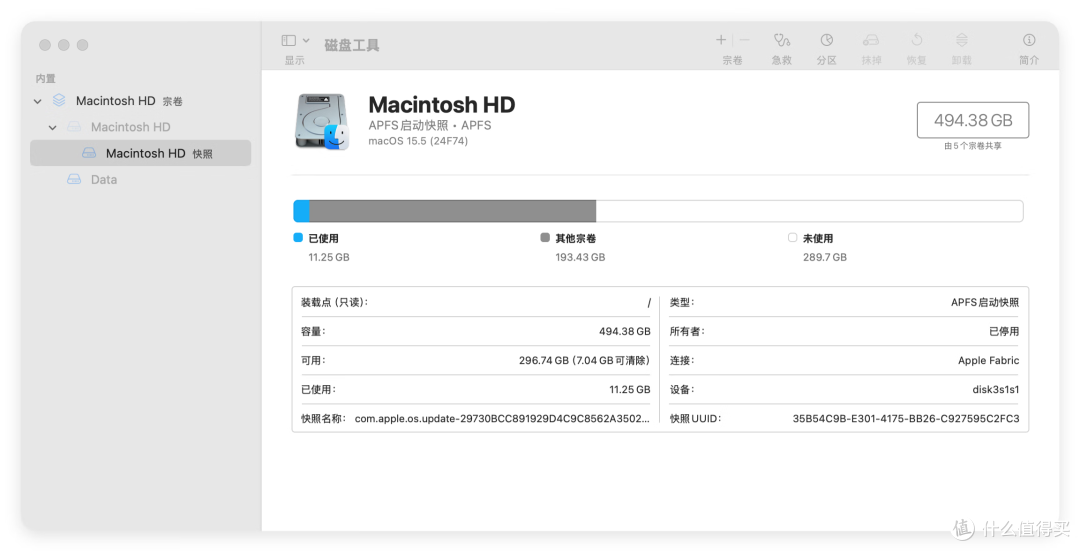The width and height of the screenshot is (1080, 551).
Task: Click the APFS启动快照 type value in table
Action: click(985, 302)
